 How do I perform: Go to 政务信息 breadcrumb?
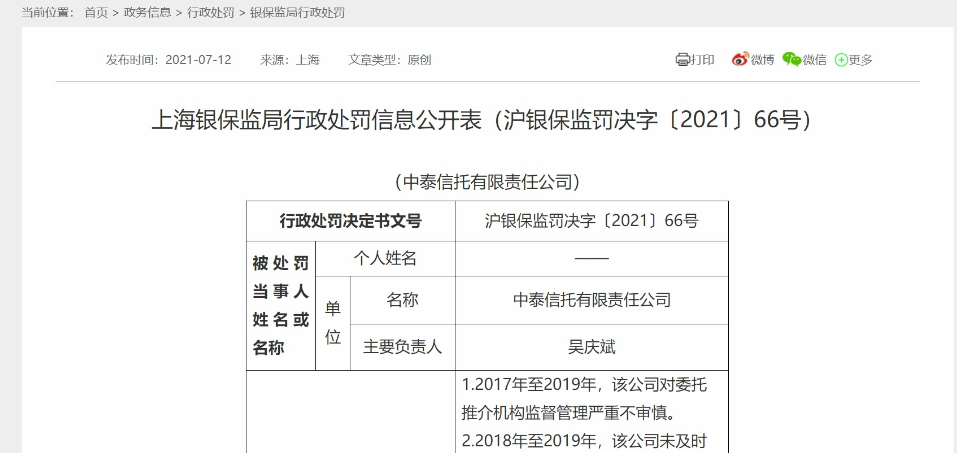coord(147,12)
